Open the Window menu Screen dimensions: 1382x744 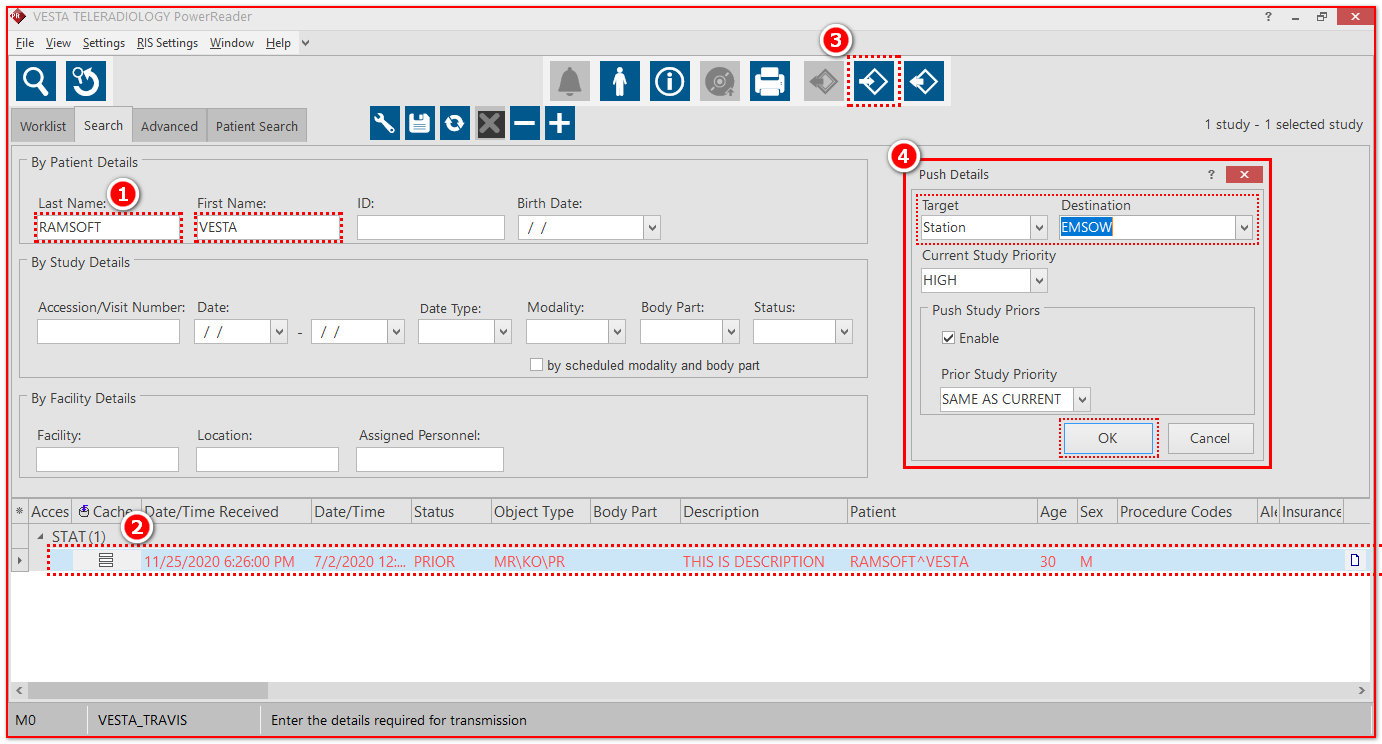(x=232, y=43)
